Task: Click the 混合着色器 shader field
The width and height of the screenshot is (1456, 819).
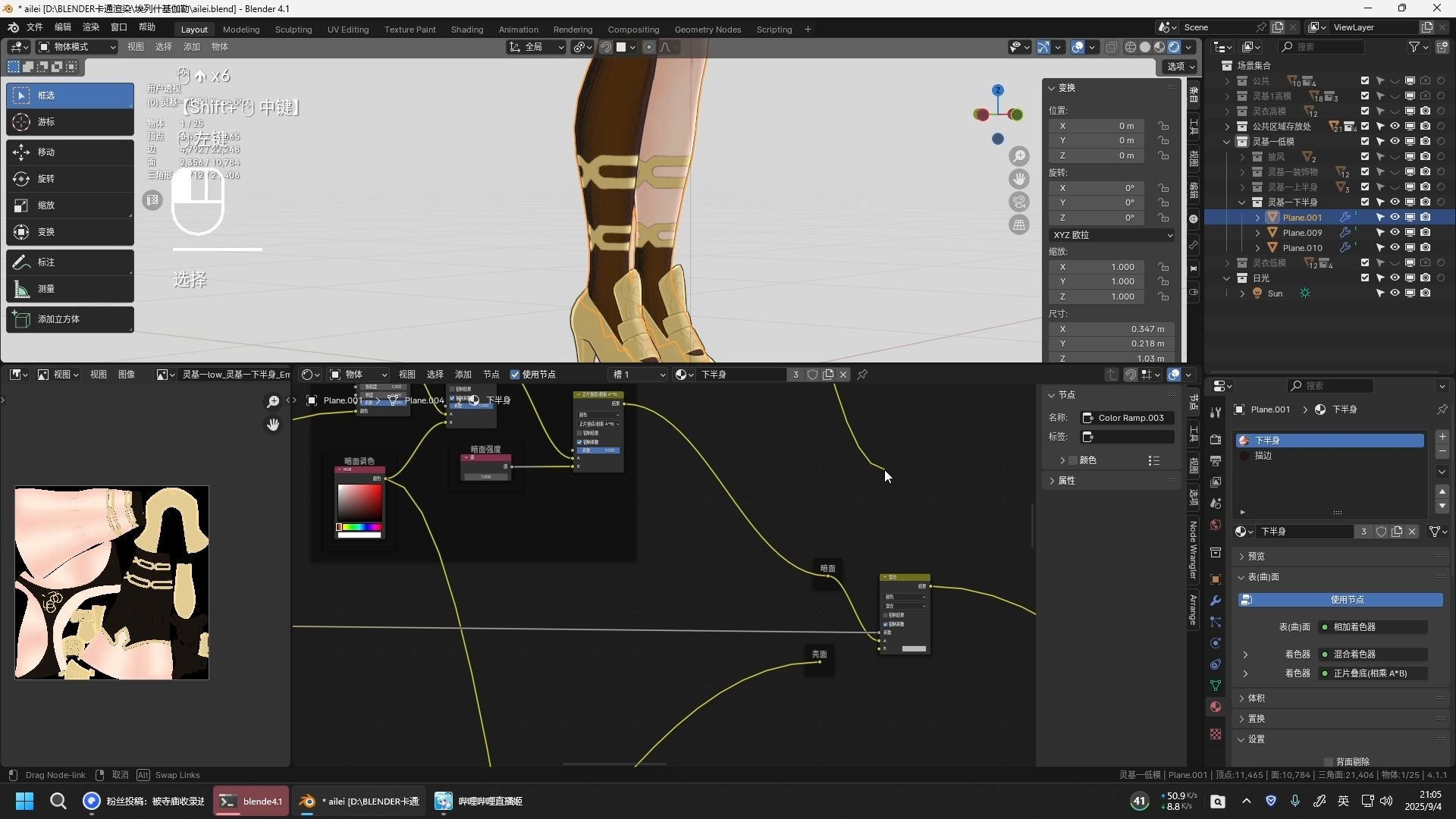Action: tap(1373, 654)
